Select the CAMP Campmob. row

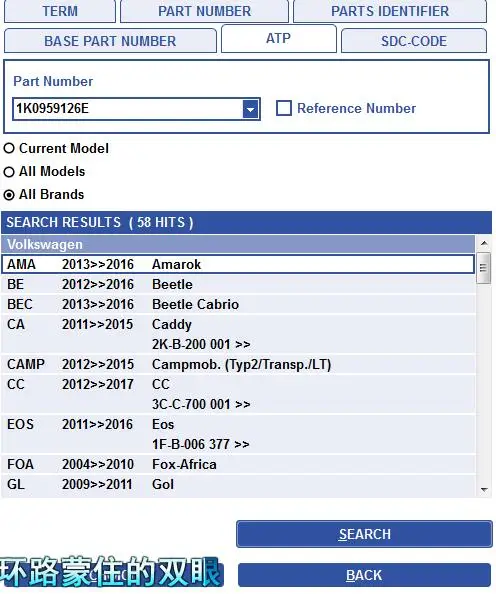tap(238, 364)
